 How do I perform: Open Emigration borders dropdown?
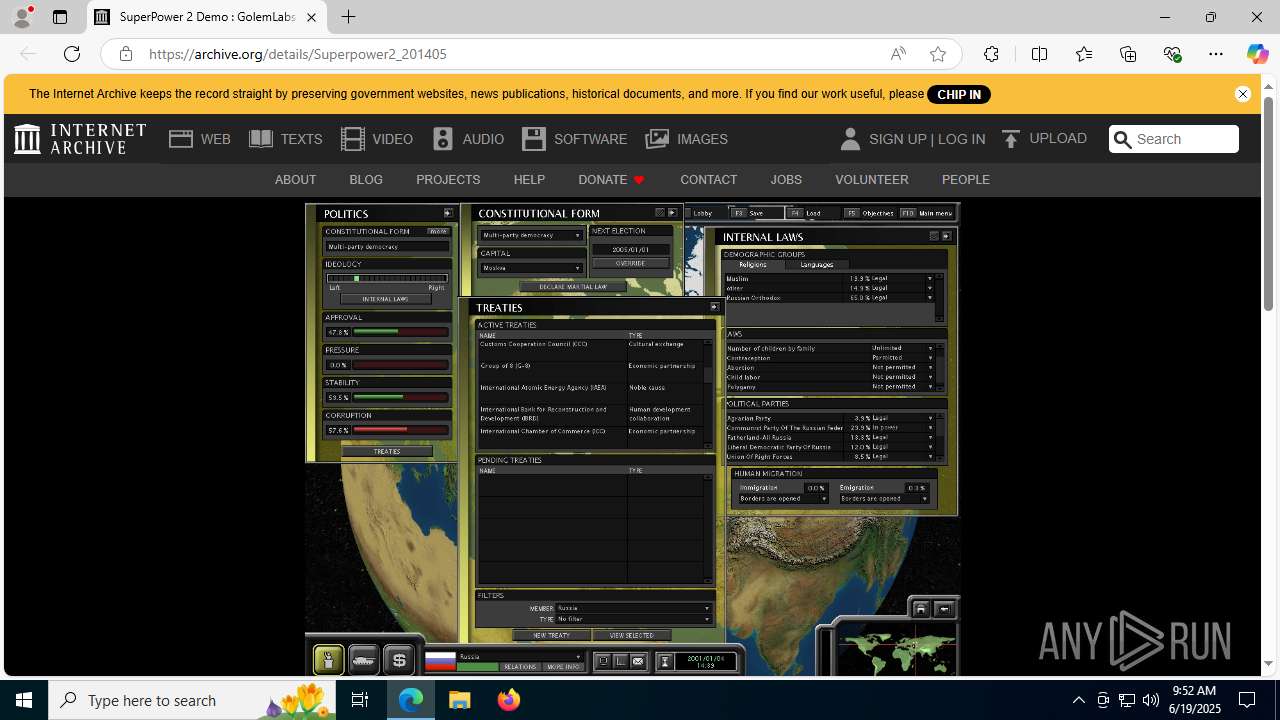pyautogui.click(x=884, y=498)
